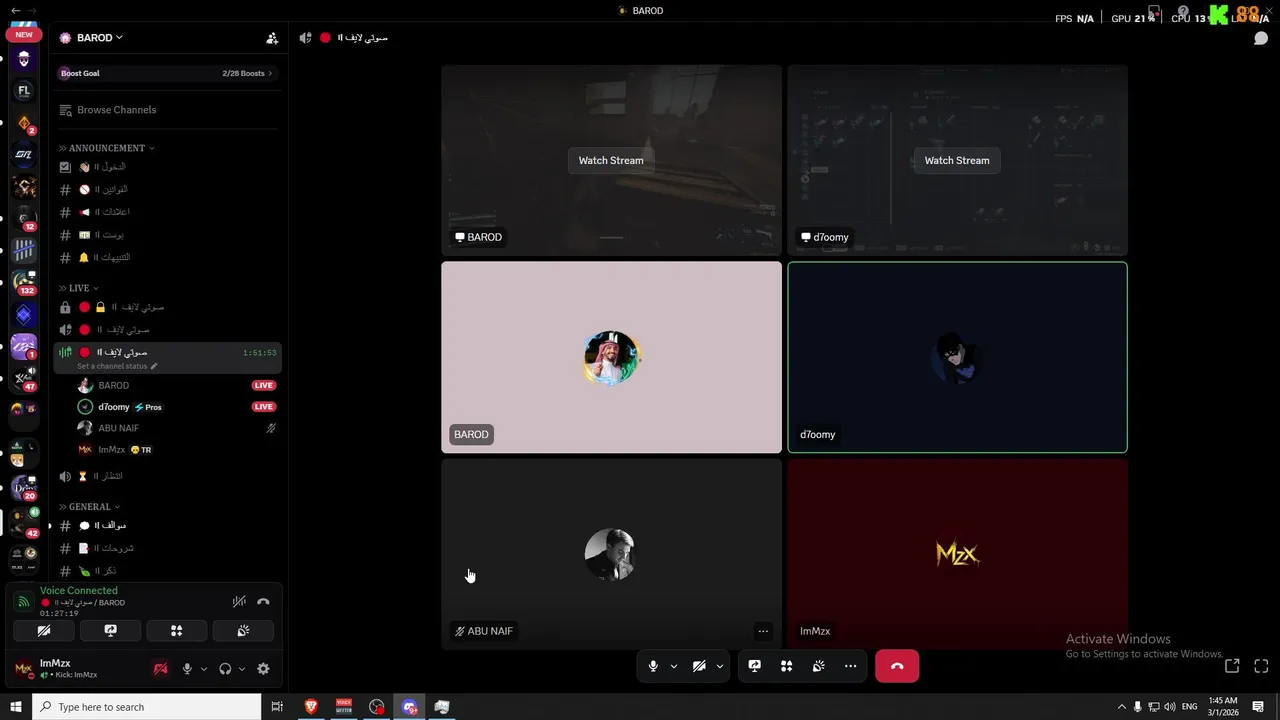
Task: Mute microphone in user panel
Action: pyautogui.click(x=186, y=669)
